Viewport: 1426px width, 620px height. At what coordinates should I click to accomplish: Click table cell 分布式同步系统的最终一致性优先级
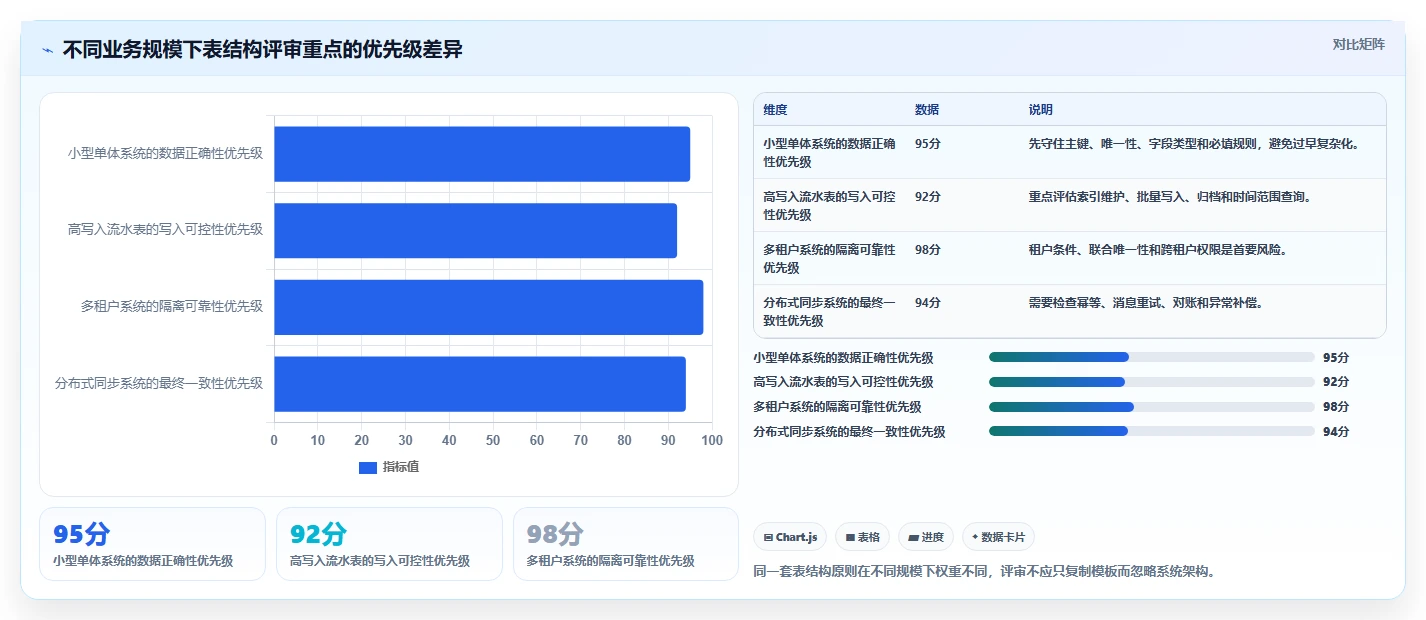pos(829,312)
